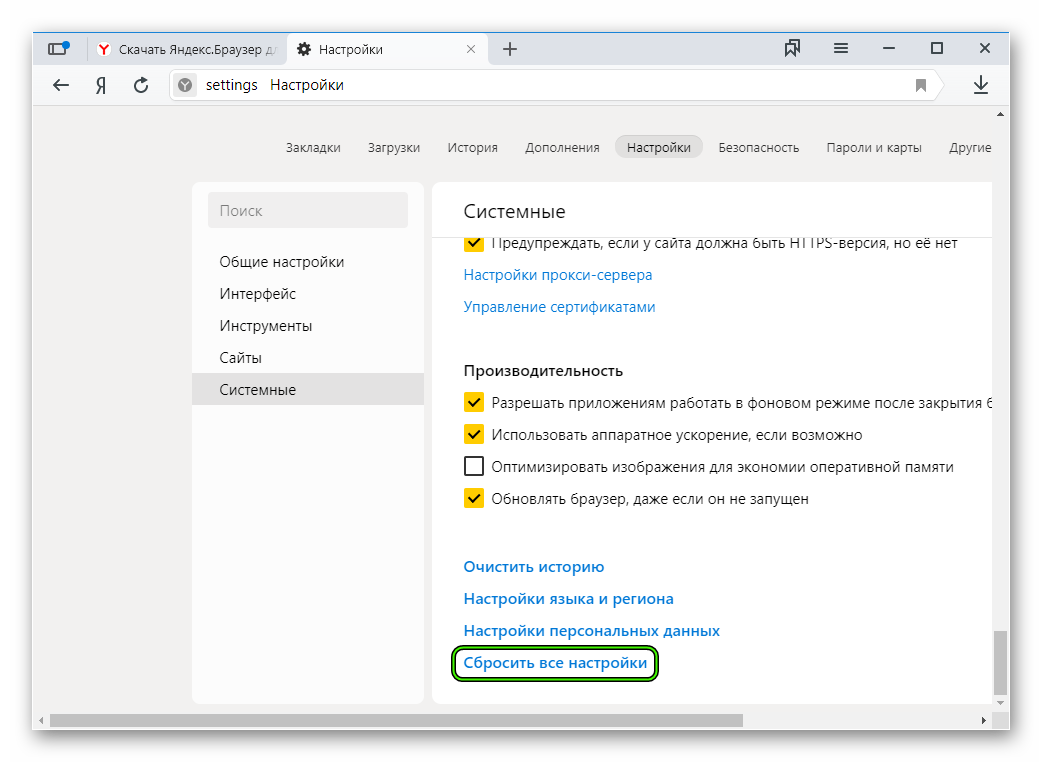Maximize the browser window
The width and height of the screenshot is (1042, 762).
coord(937,48)
